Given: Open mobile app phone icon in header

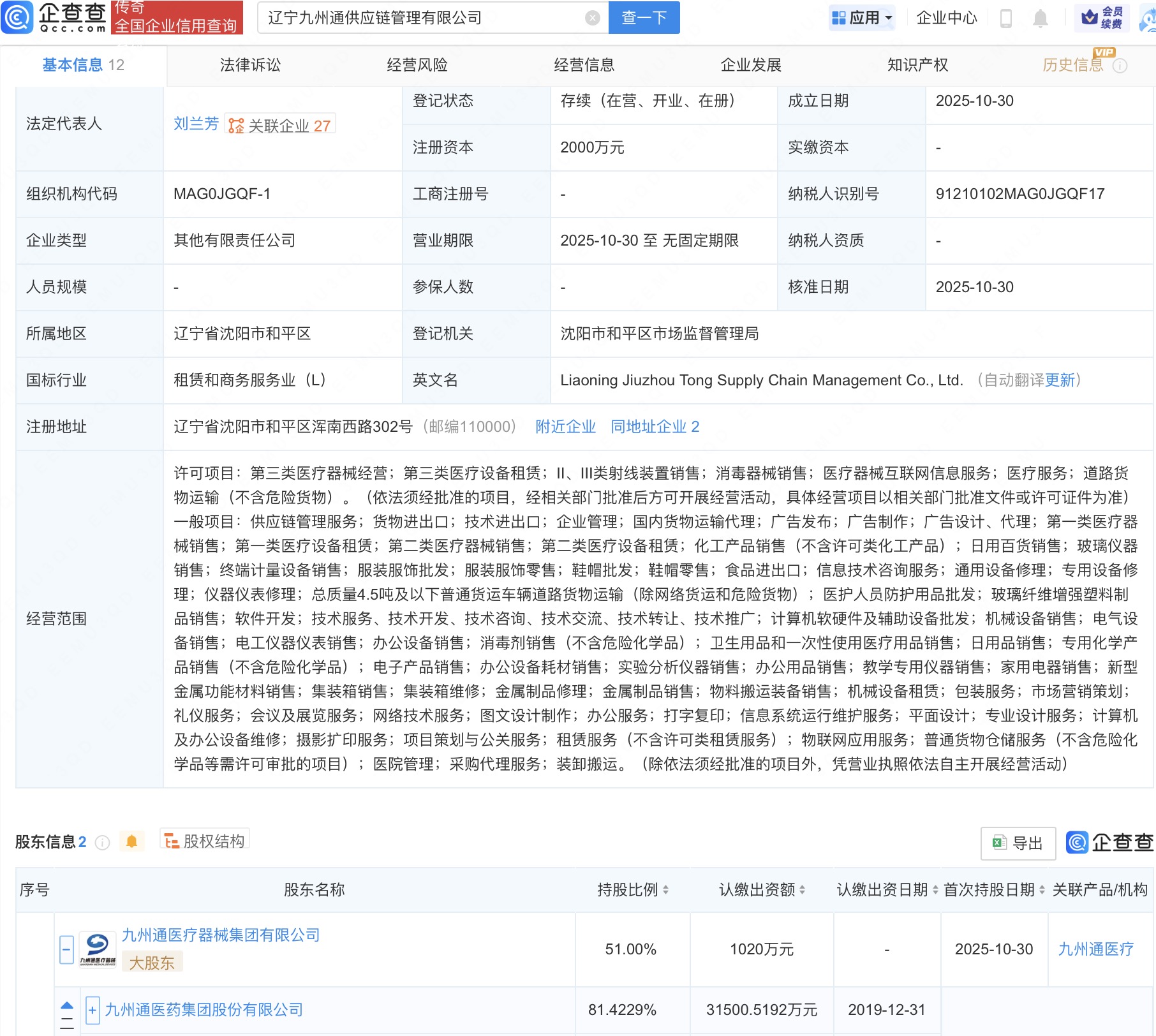Looking at the screenshot, I should point(1006,18).
